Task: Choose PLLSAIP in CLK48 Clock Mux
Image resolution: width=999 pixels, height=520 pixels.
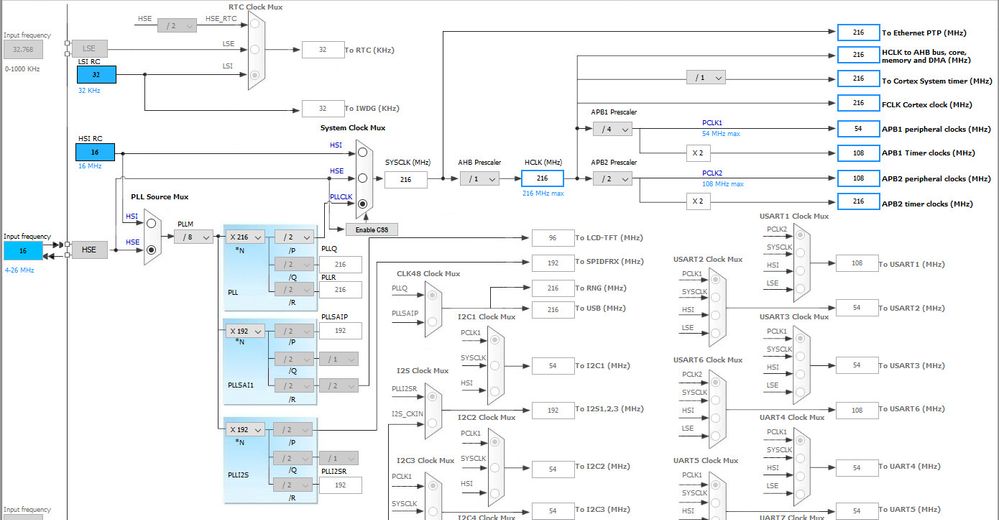Action: coord(433,321)
